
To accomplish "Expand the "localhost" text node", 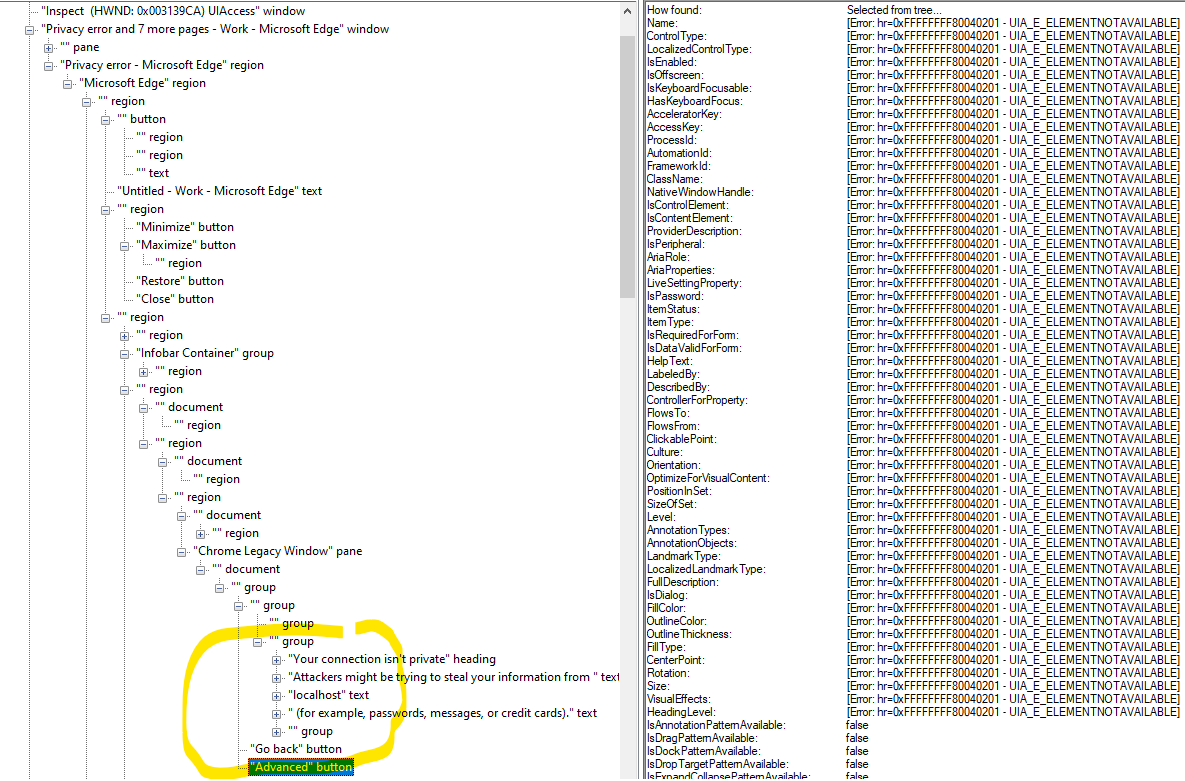I will 277,696.
